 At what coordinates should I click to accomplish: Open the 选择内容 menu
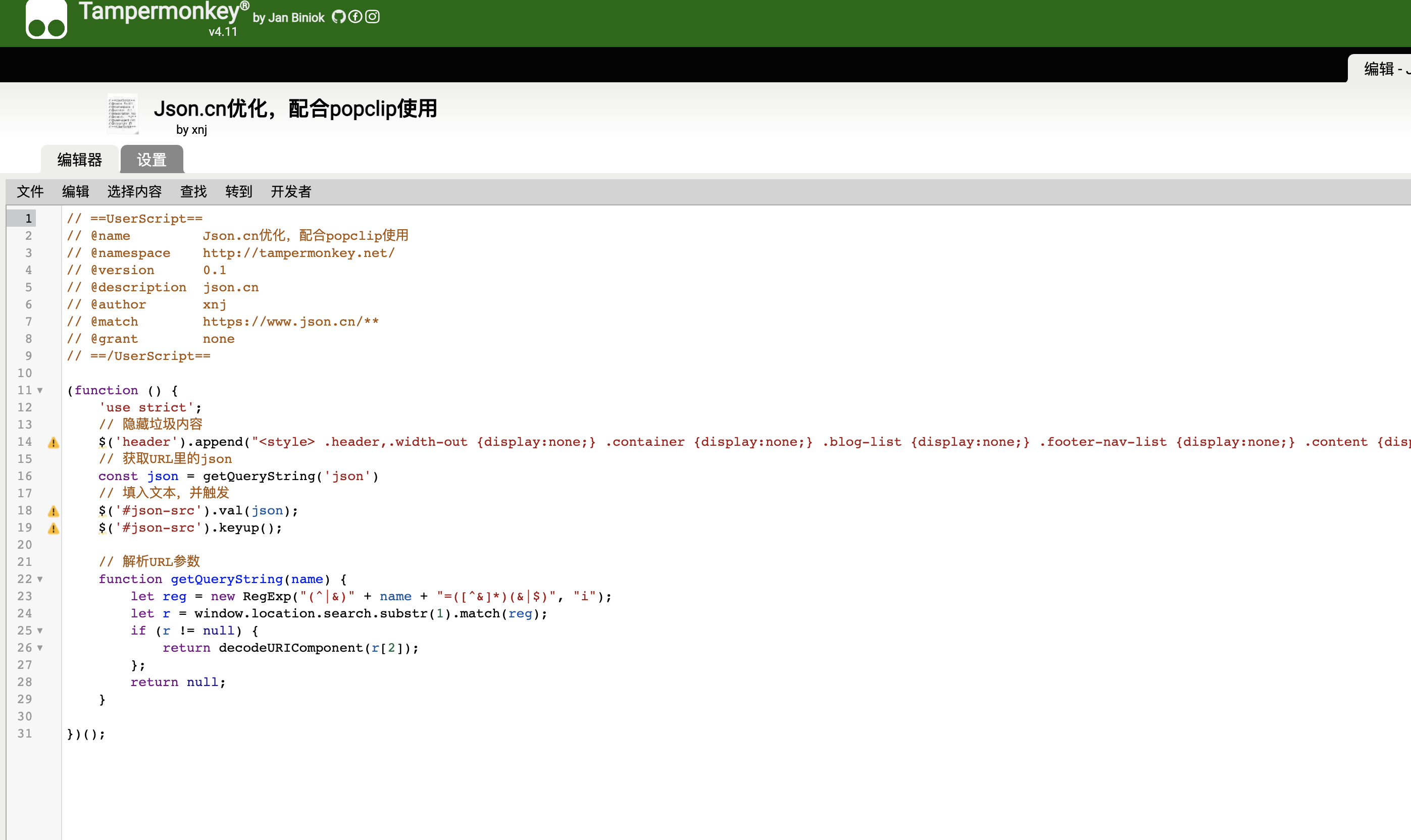pyautogui.click(x=134, y=192)
